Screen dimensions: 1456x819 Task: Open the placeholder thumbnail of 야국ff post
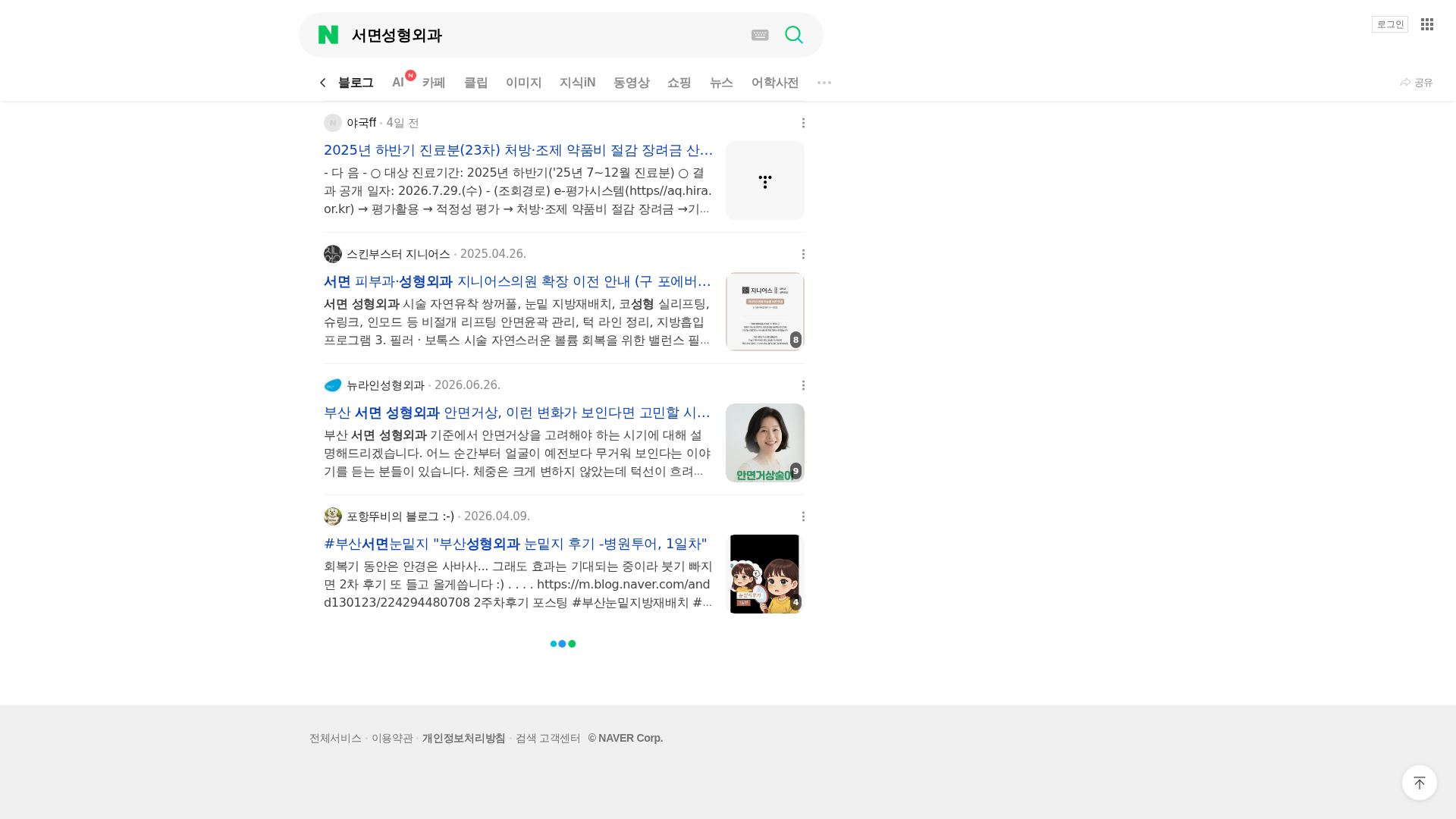pyautogui.click(x=765, y=180)
